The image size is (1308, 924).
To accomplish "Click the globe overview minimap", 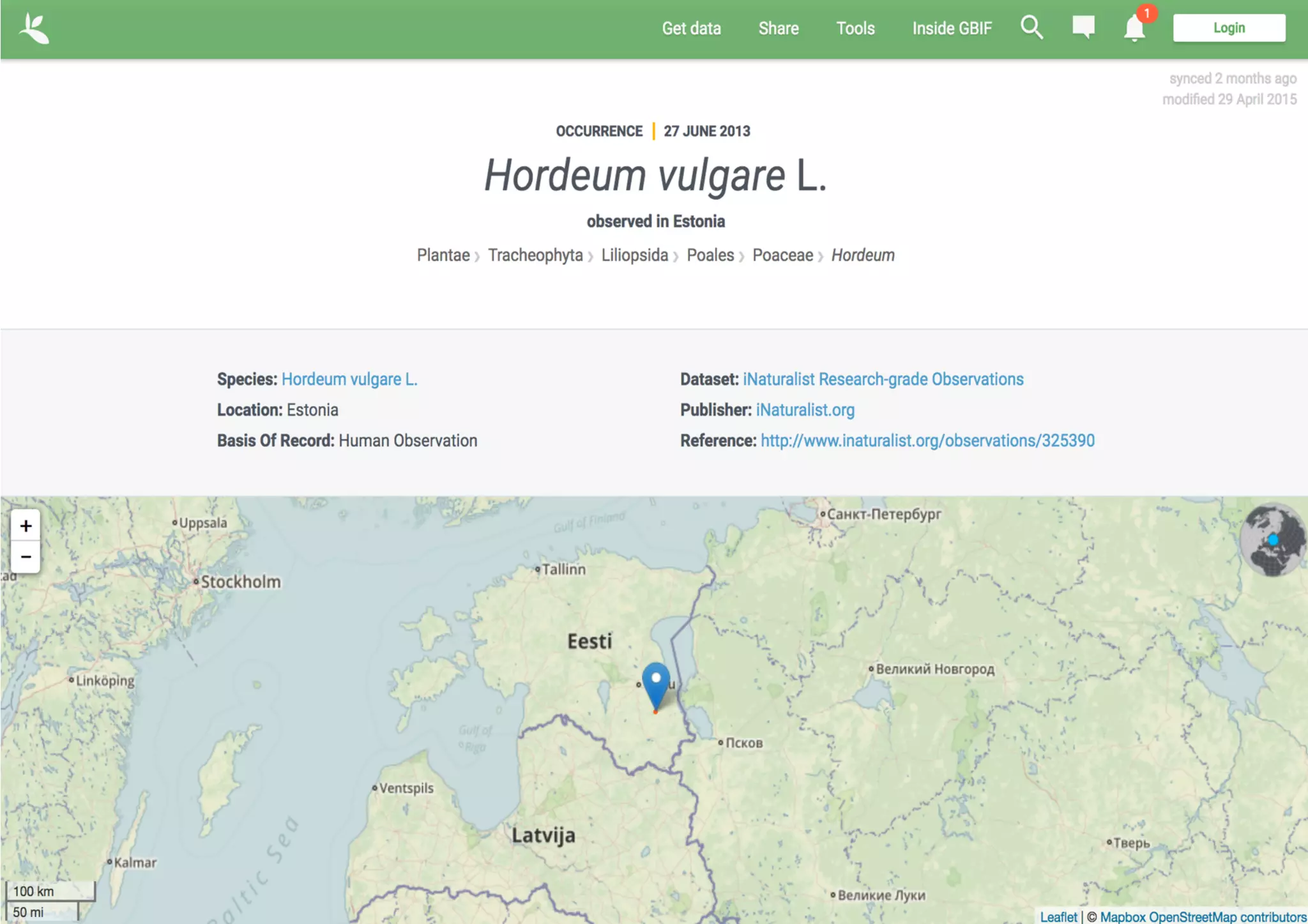I will coord(1272,540).
